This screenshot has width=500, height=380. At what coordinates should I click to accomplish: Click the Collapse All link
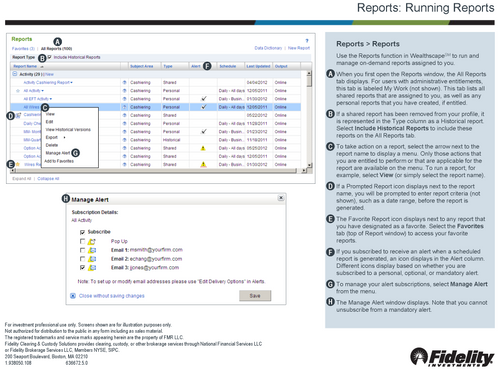[x=48, y=179]
